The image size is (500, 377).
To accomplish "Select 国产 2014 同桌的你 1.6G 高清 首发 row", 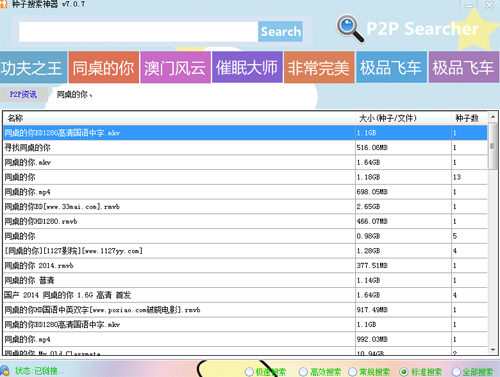I will point(245,295).
